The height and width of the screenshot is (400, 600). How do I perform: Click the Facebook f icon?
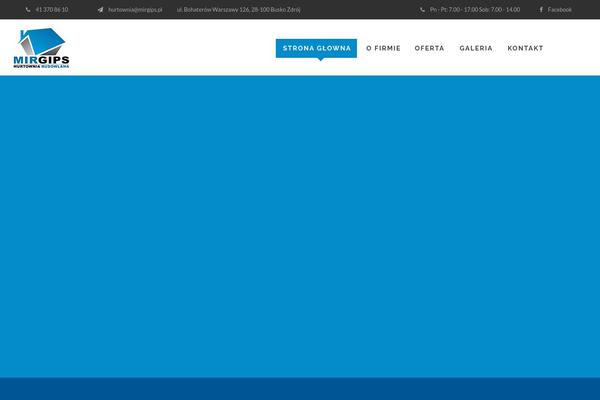tap(541, 10)
